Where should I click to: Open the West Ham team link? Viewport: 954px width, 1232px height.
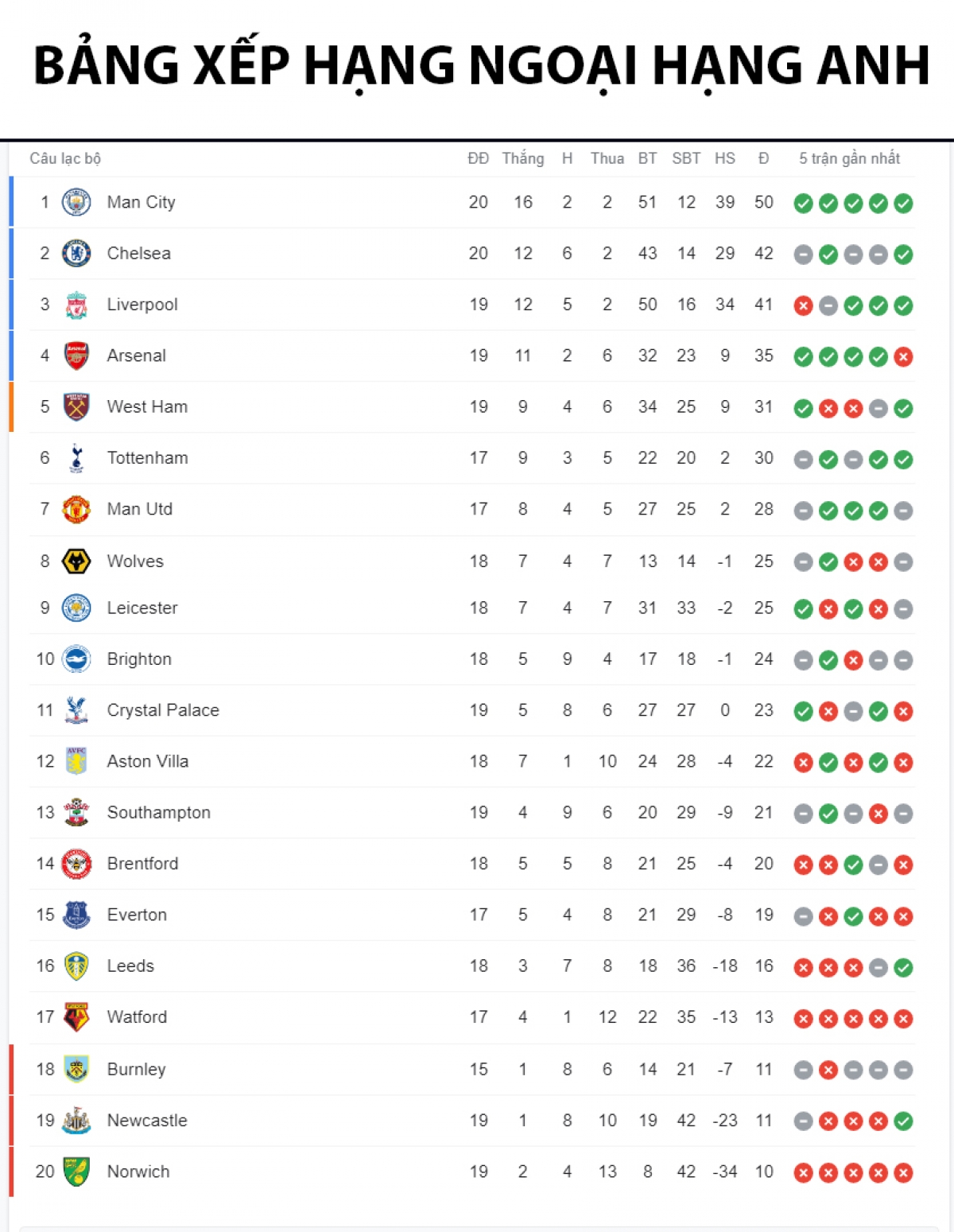147,407
